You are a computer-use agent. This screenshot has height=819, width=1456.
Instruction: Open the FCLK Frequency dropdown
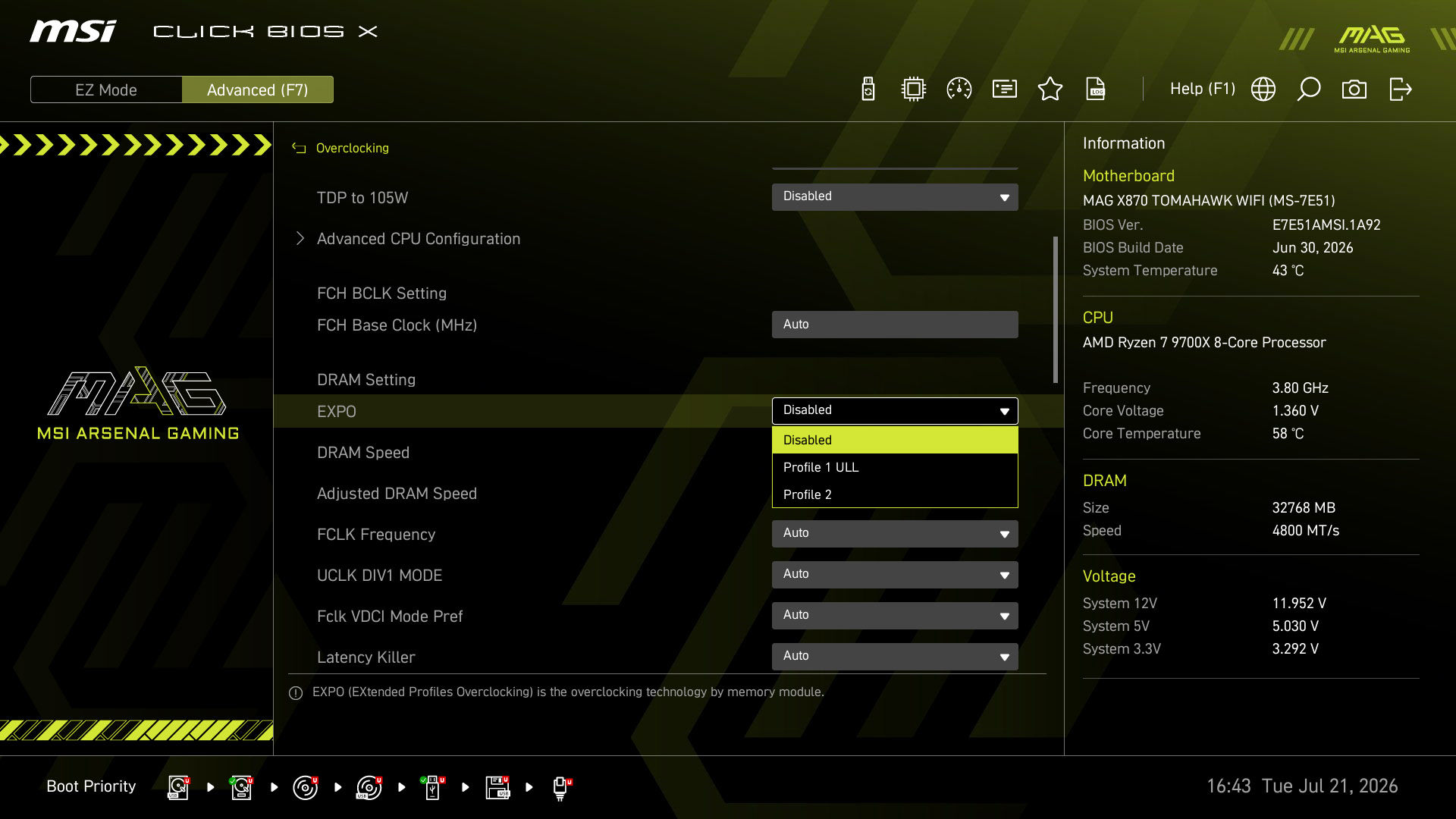(895, 534)
